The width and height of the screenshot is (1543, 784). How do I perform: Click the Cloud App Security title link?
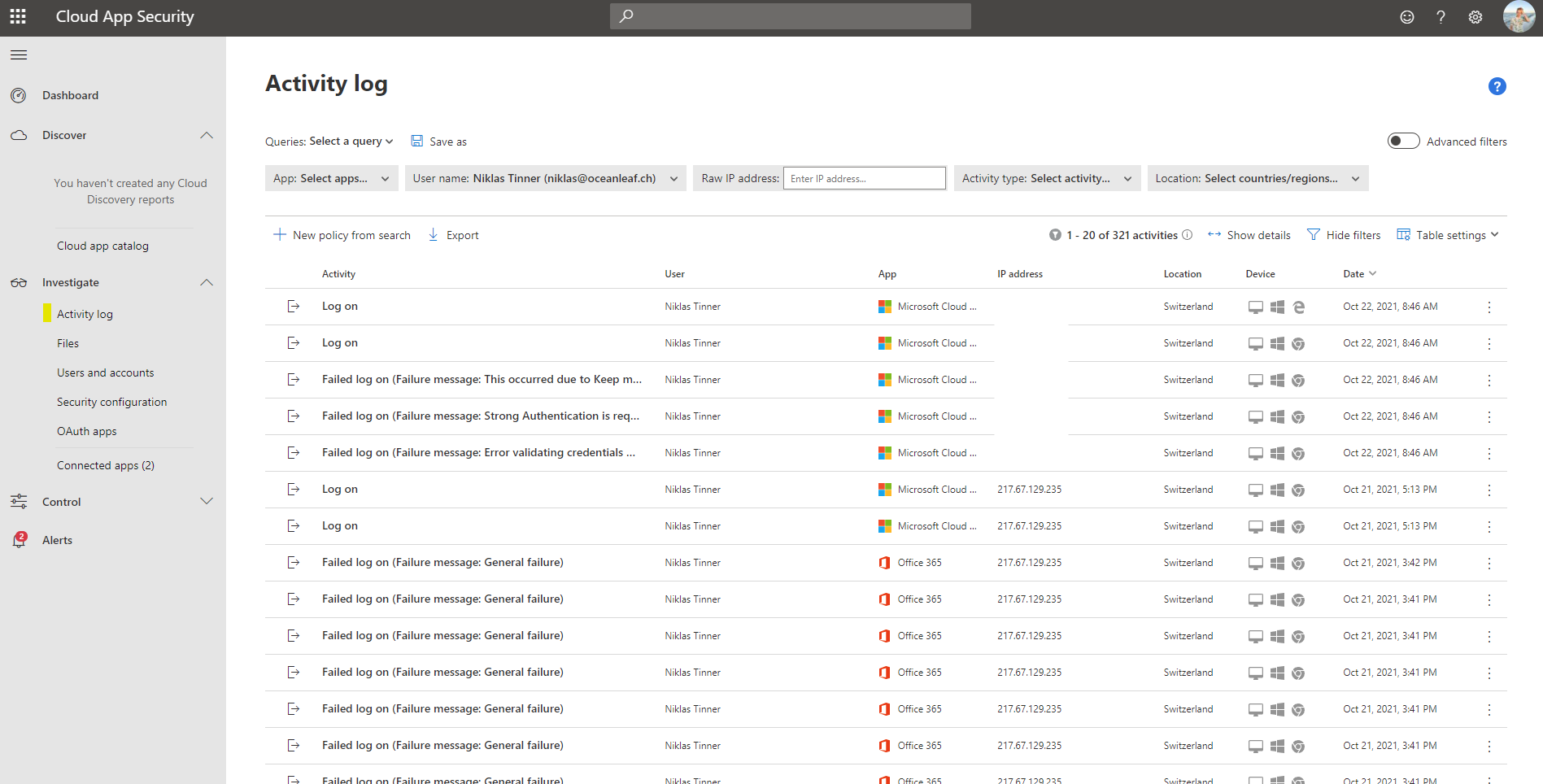[x=124, y=16]
